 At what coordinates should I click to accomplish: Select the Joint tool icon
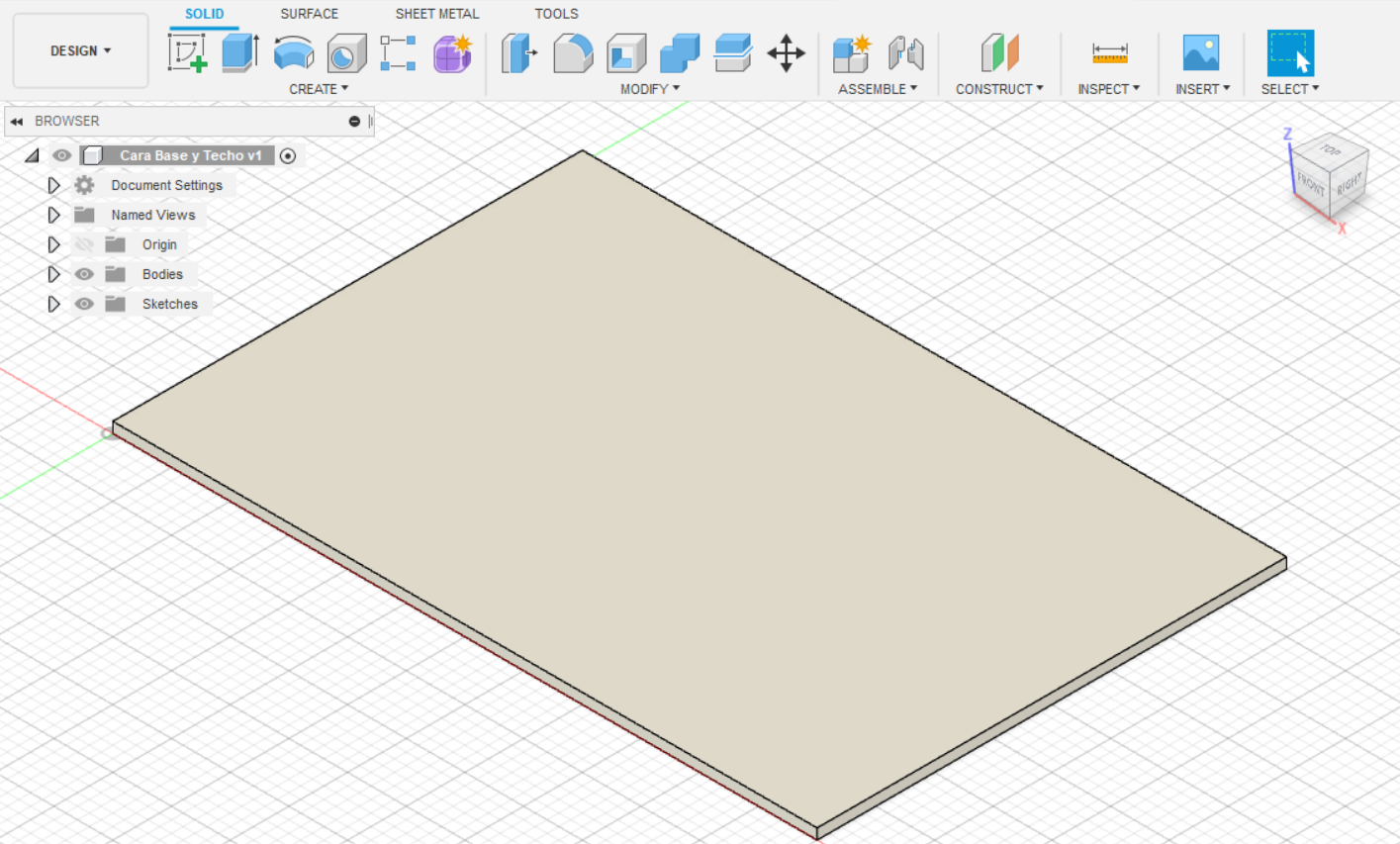coord(905,53)
